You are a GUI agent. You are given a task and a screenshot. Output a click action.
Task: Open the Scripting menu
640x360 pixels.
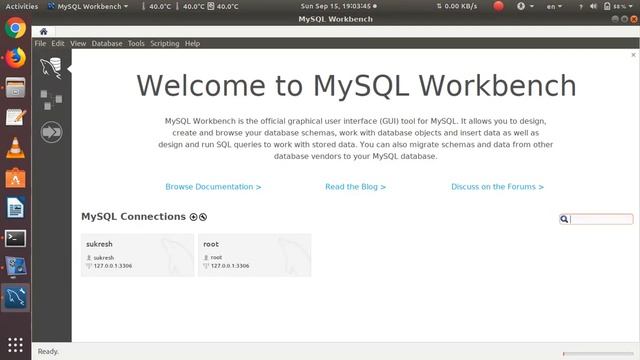[x=164, y=43]
